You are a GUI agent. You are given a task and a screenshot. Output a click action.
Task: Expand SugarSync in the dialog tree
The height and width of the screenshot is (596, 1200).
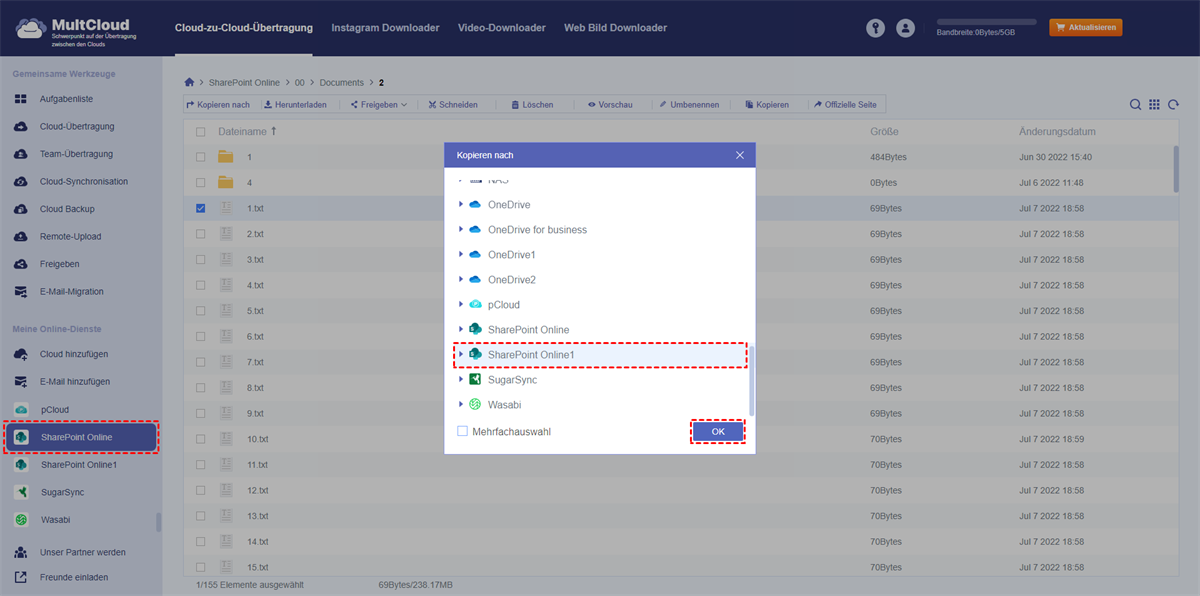[461, 380]
